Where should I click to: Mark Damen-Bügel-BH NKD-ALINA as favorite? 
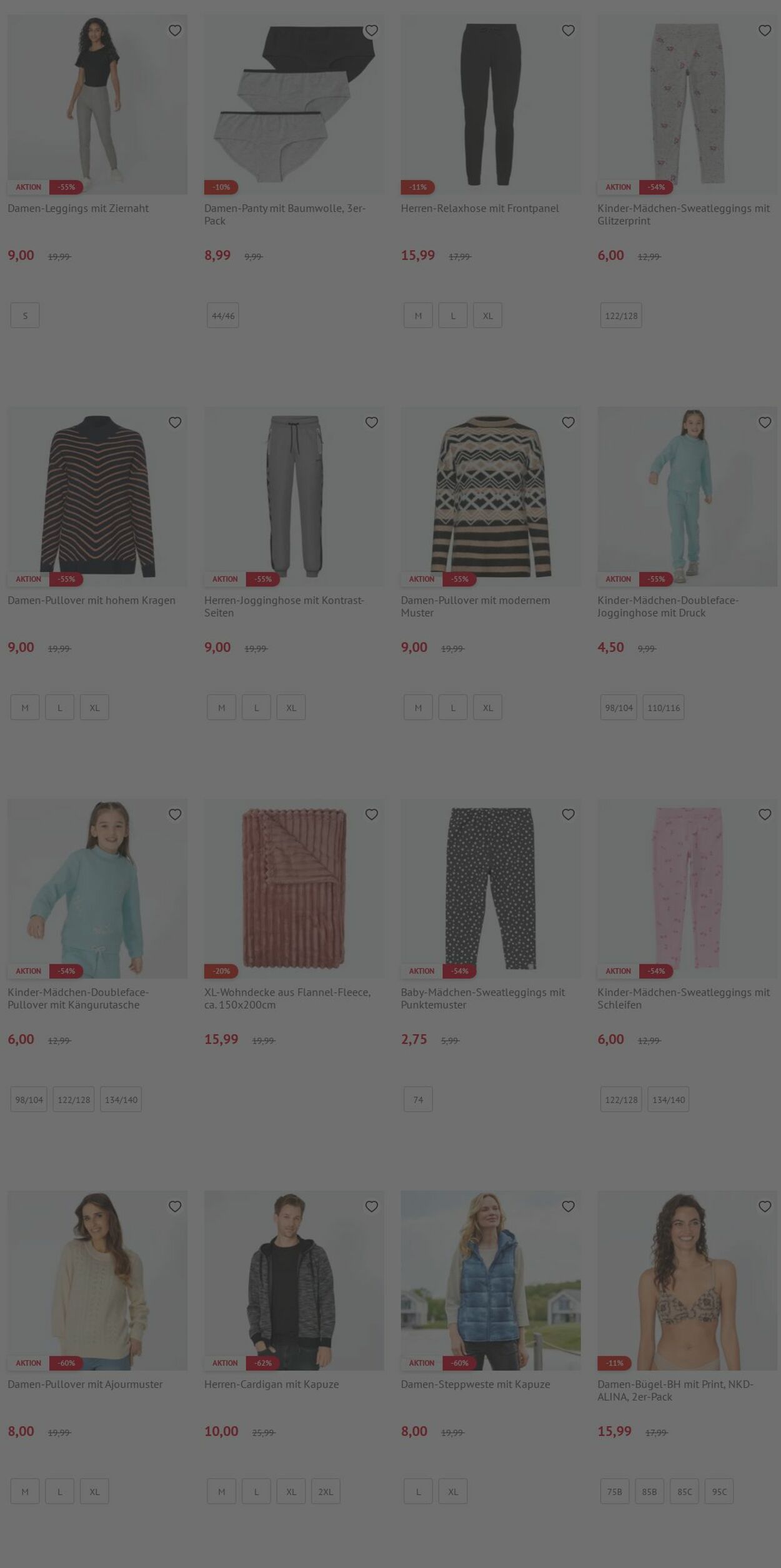coord(765,1206)
